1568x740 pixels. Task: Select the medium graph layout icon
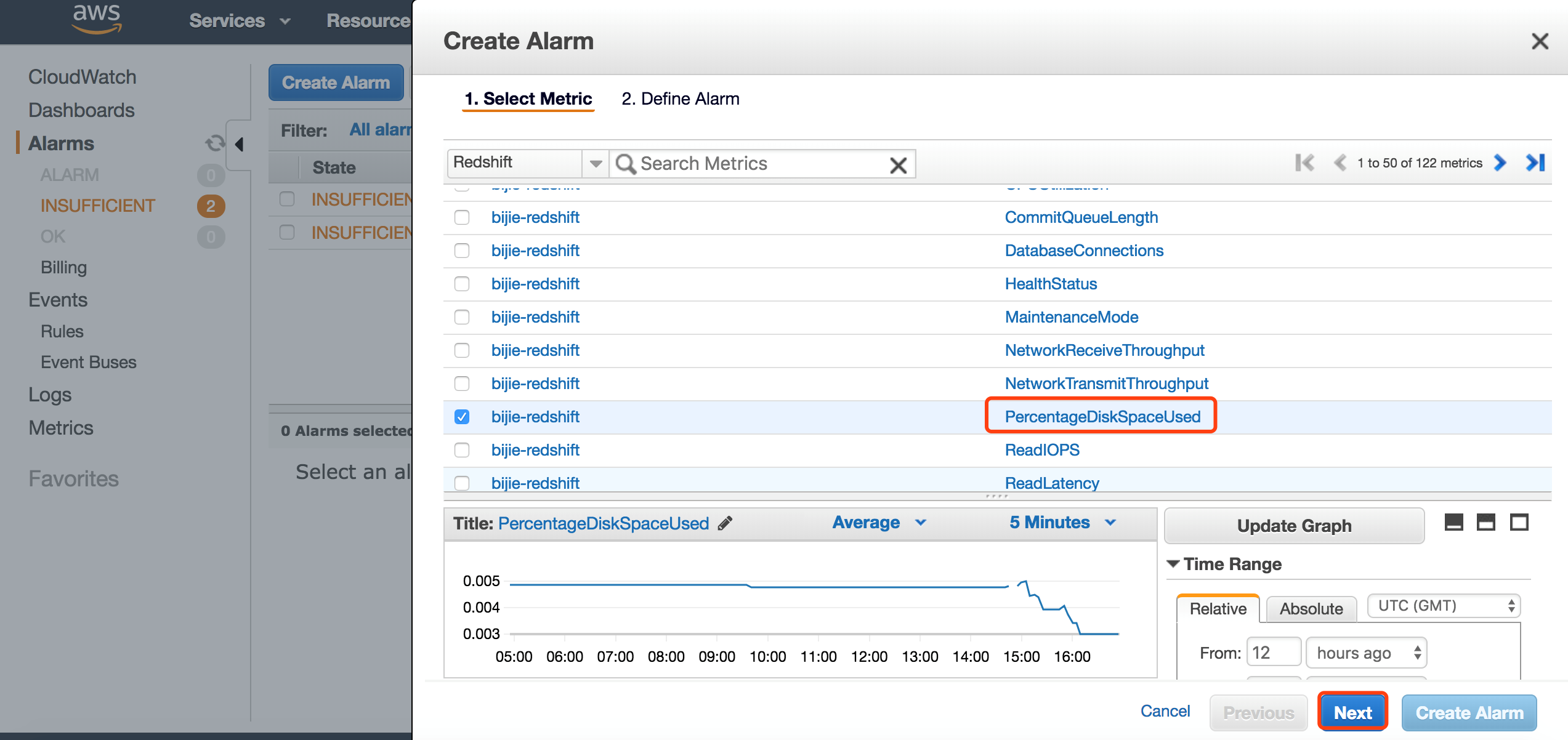pos(1486,523)
